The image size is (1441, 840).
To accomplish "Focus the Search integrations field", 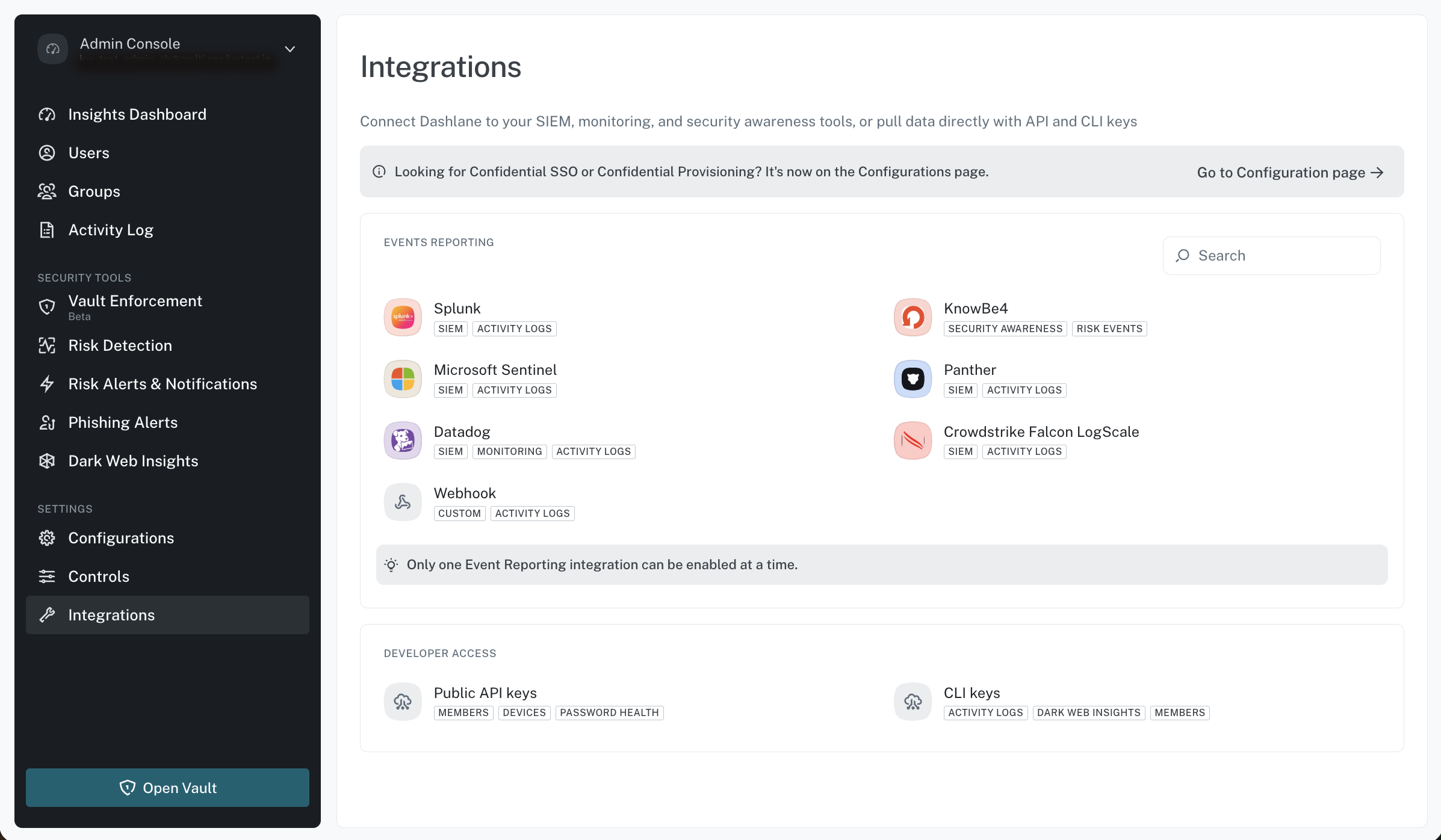I will tap(1271, 256).
